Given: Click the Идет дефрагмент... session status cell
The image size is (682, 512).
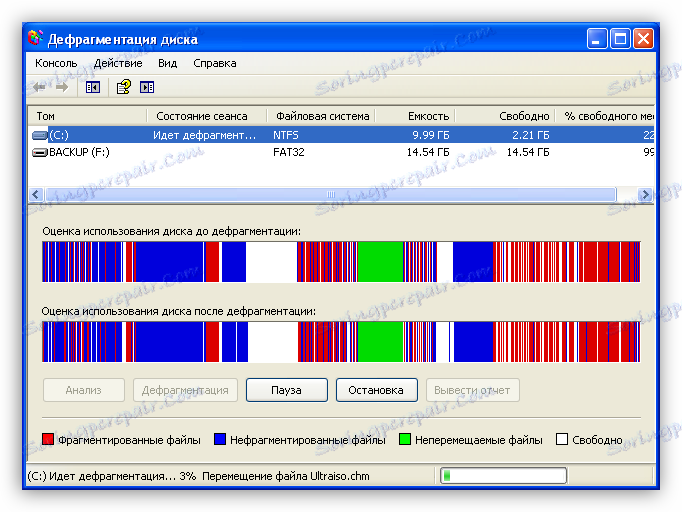Looking at the screenshot, I should pos(204,135).
